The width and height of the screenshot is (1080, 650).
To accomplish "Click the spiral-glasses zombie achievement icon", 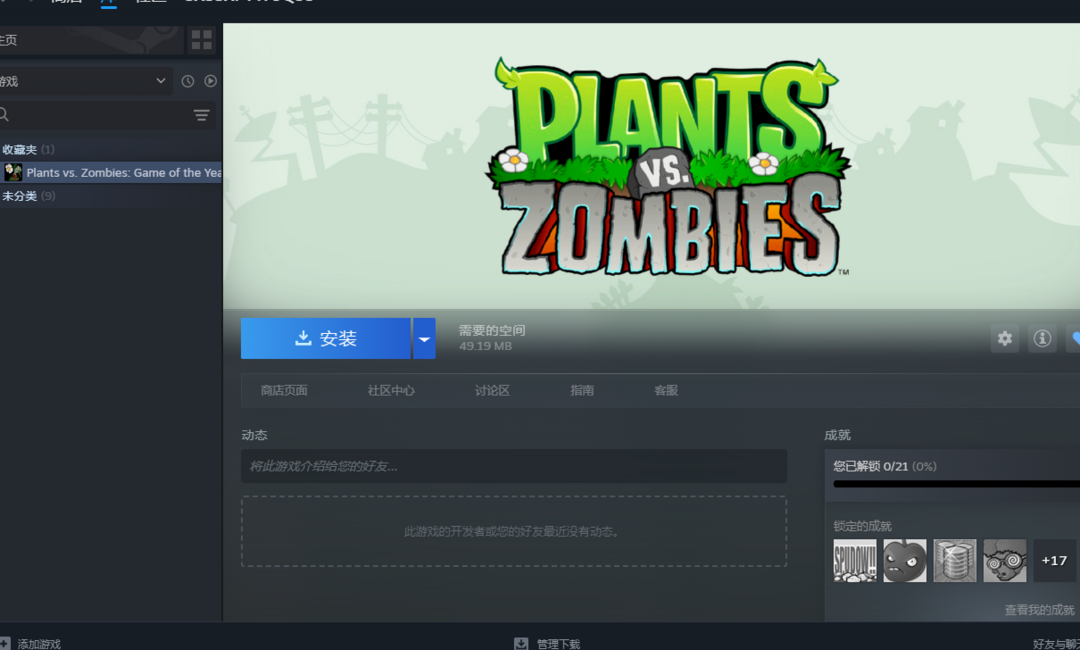I will [x=1004, y=561].
